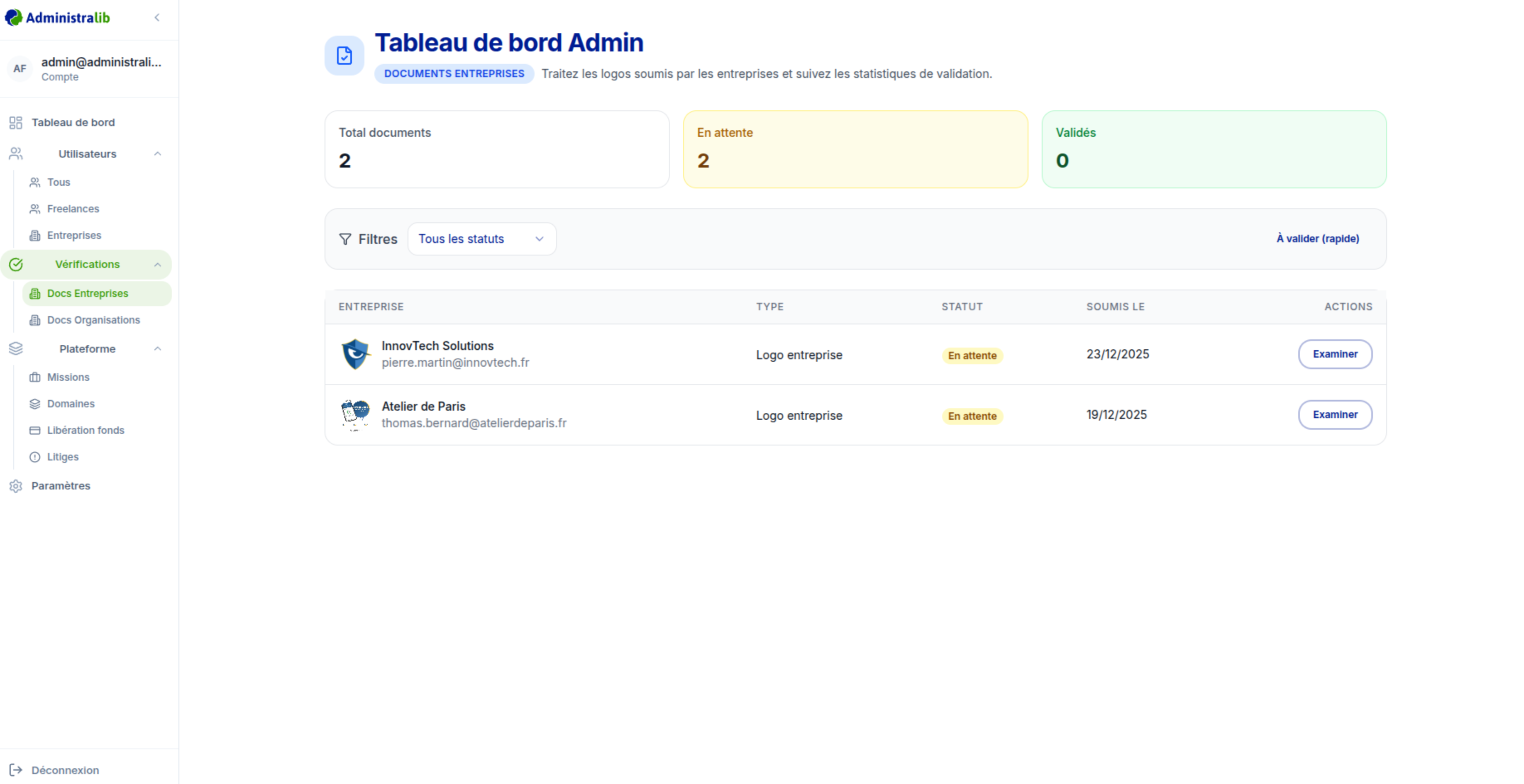Click the Paramètres gear icon
Screen dimensions: 1524x784
click(x=16, y=486)
